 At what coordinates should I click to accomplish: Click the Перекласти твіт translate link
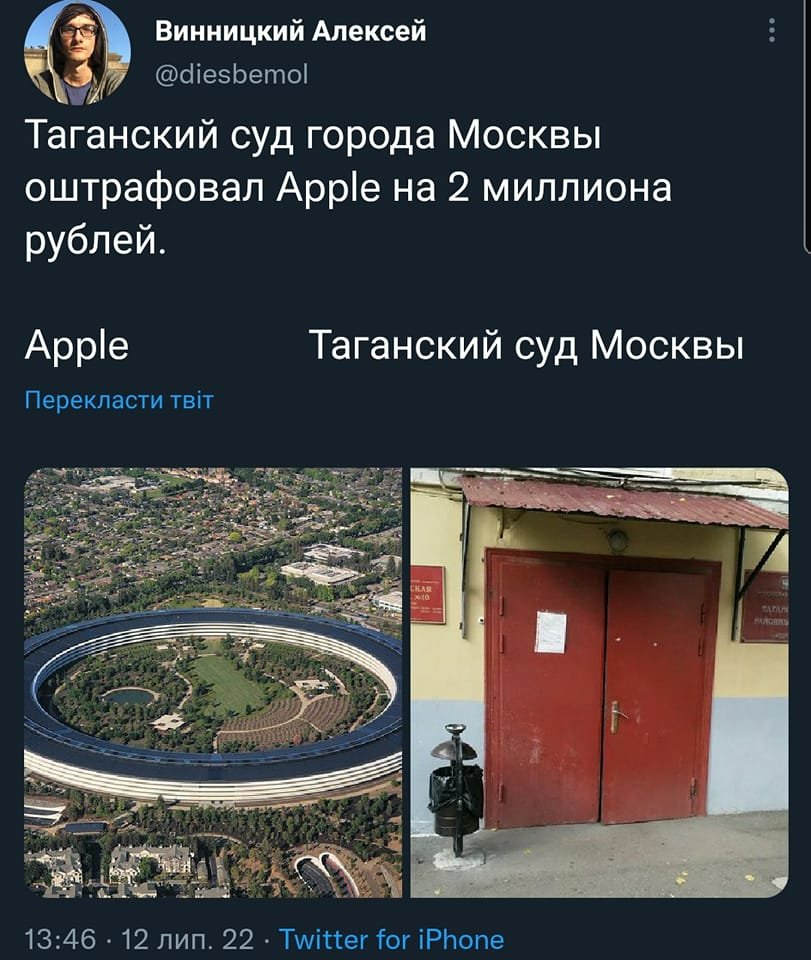point(119,400)
